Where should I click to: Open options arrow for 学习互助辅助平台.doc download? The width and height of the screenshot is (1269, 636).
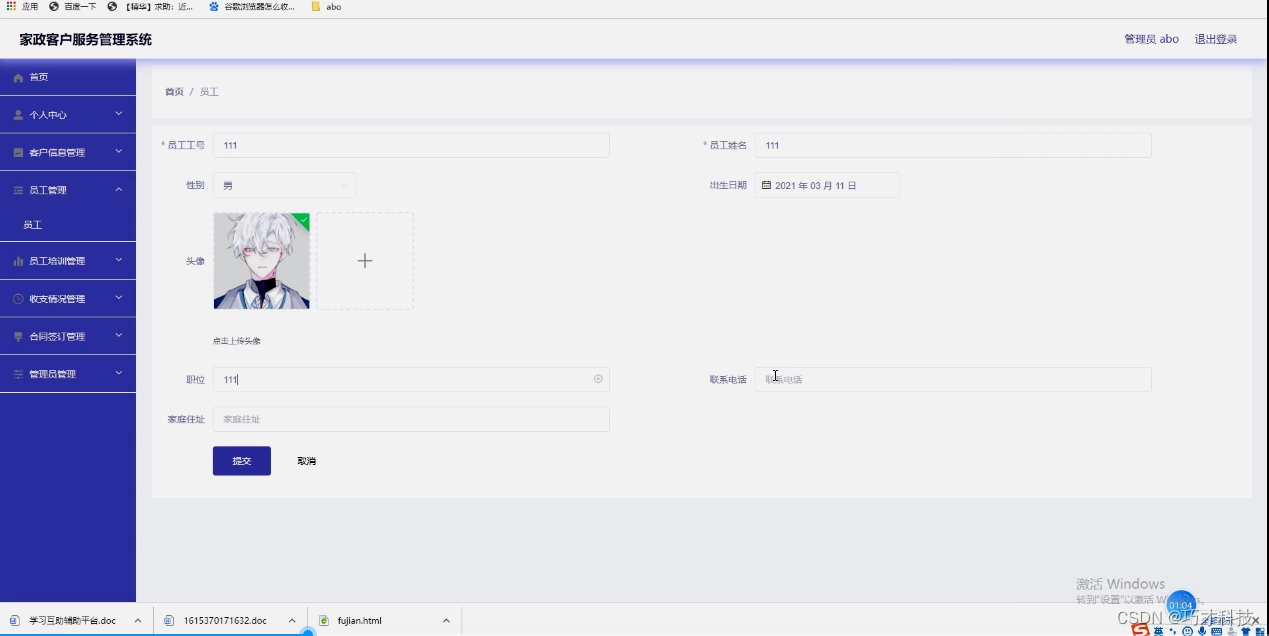[137, 620]
